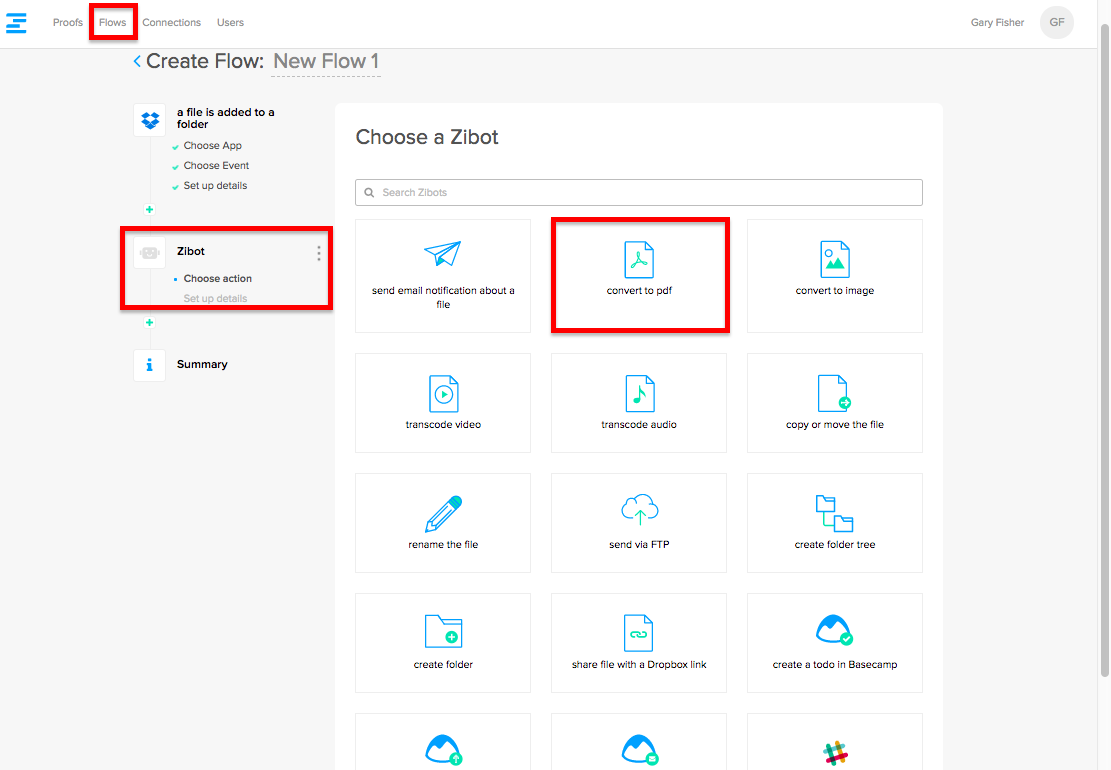Pick the transcode video Zibot
The width and height of the screenshot is (1111, 770).
point(443,403)
